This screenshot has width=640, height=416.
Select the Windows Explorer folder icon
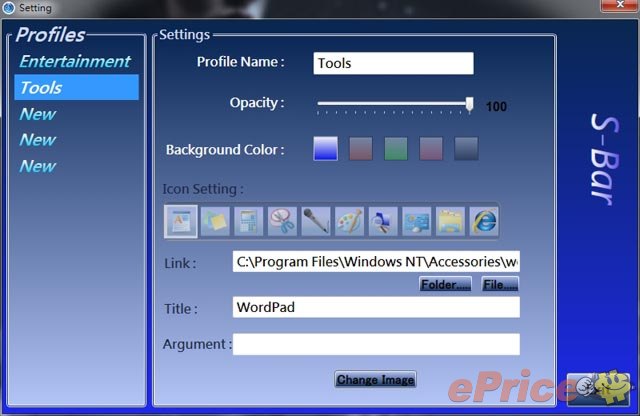[450, 221]
